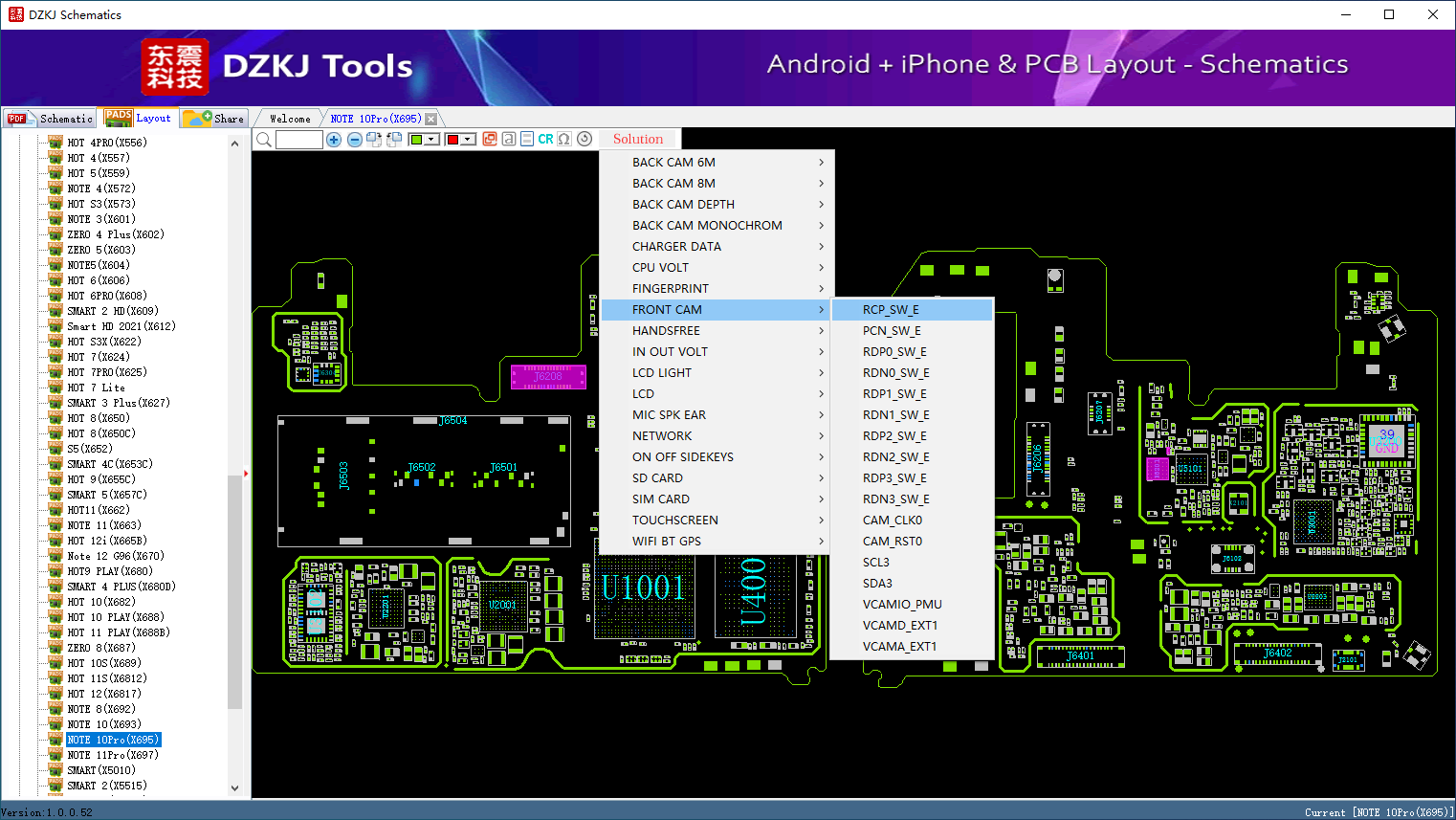Click the rotate counter-clockwise layout icon
This screenshot has height=820, width=1456.
point(394,140)
